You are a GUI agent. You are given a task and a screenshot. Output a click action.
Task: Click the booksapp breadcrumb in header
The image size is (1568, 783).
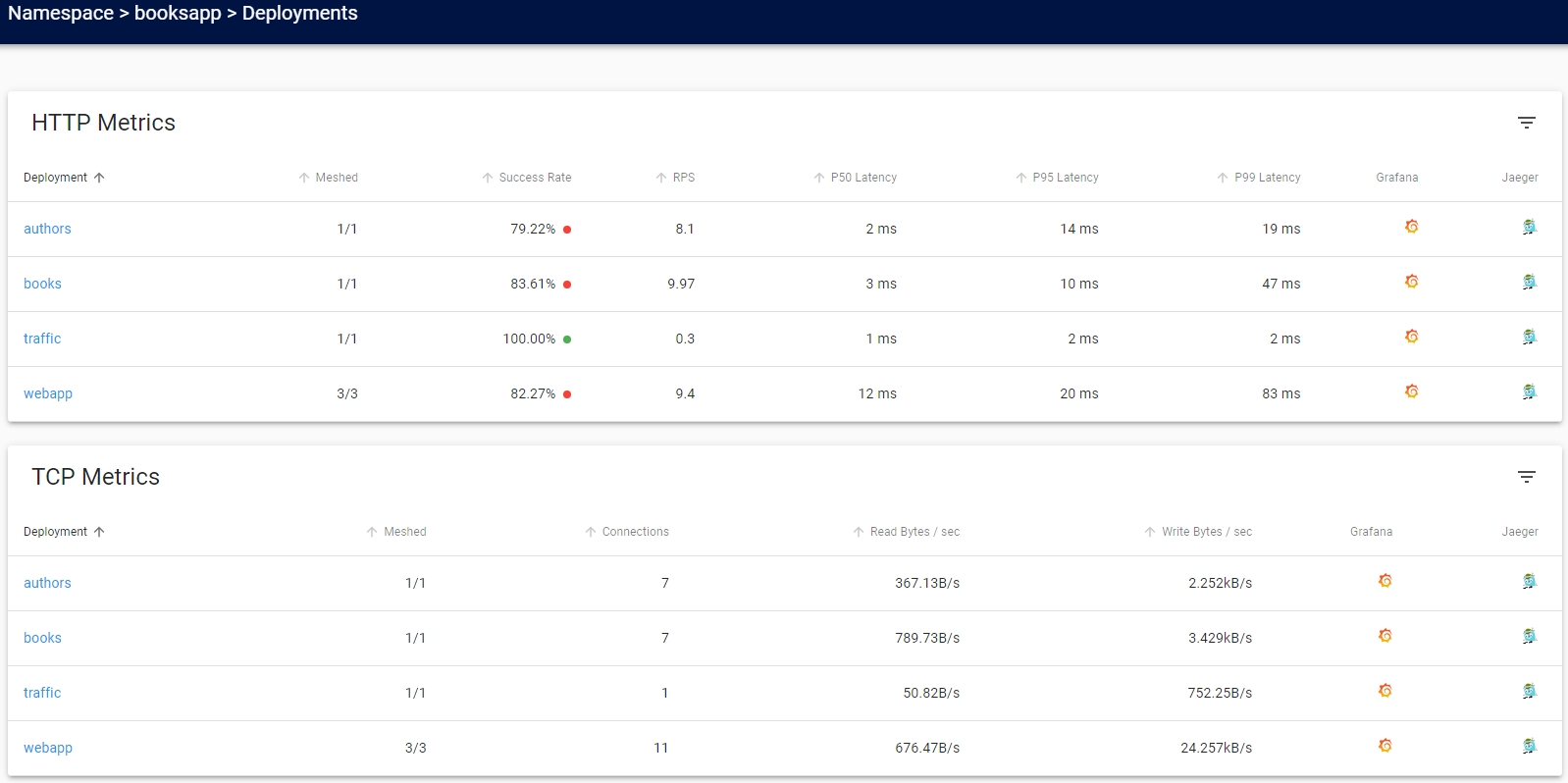pos(178,14)
